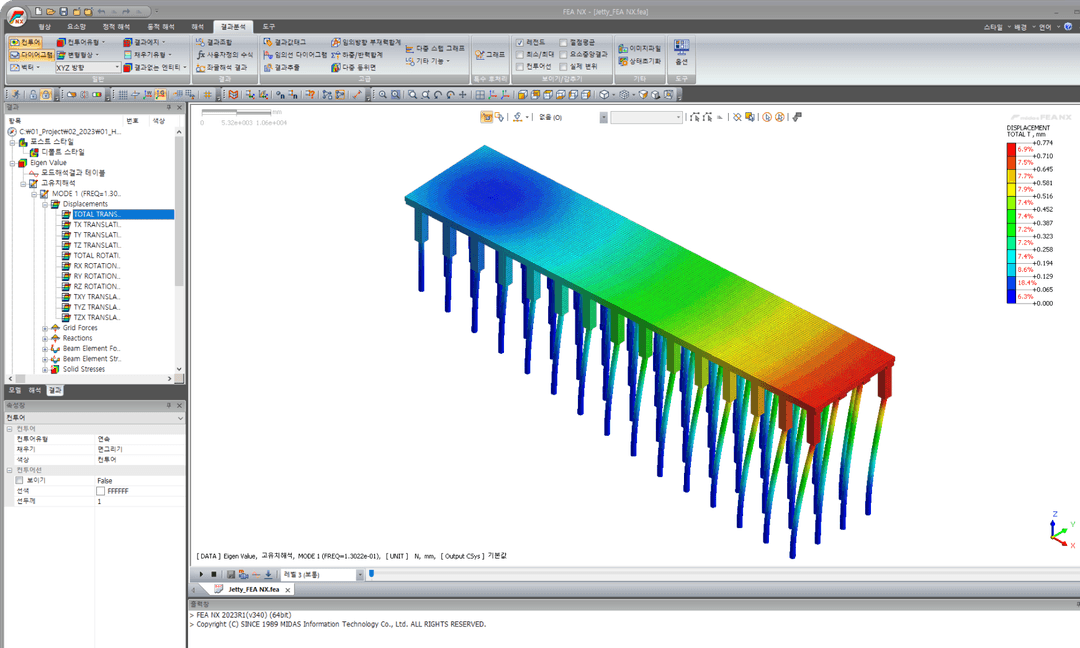Click the animation frame slider handle
This screenshot has width=1080, height=648.
click(x=371, y=574)
